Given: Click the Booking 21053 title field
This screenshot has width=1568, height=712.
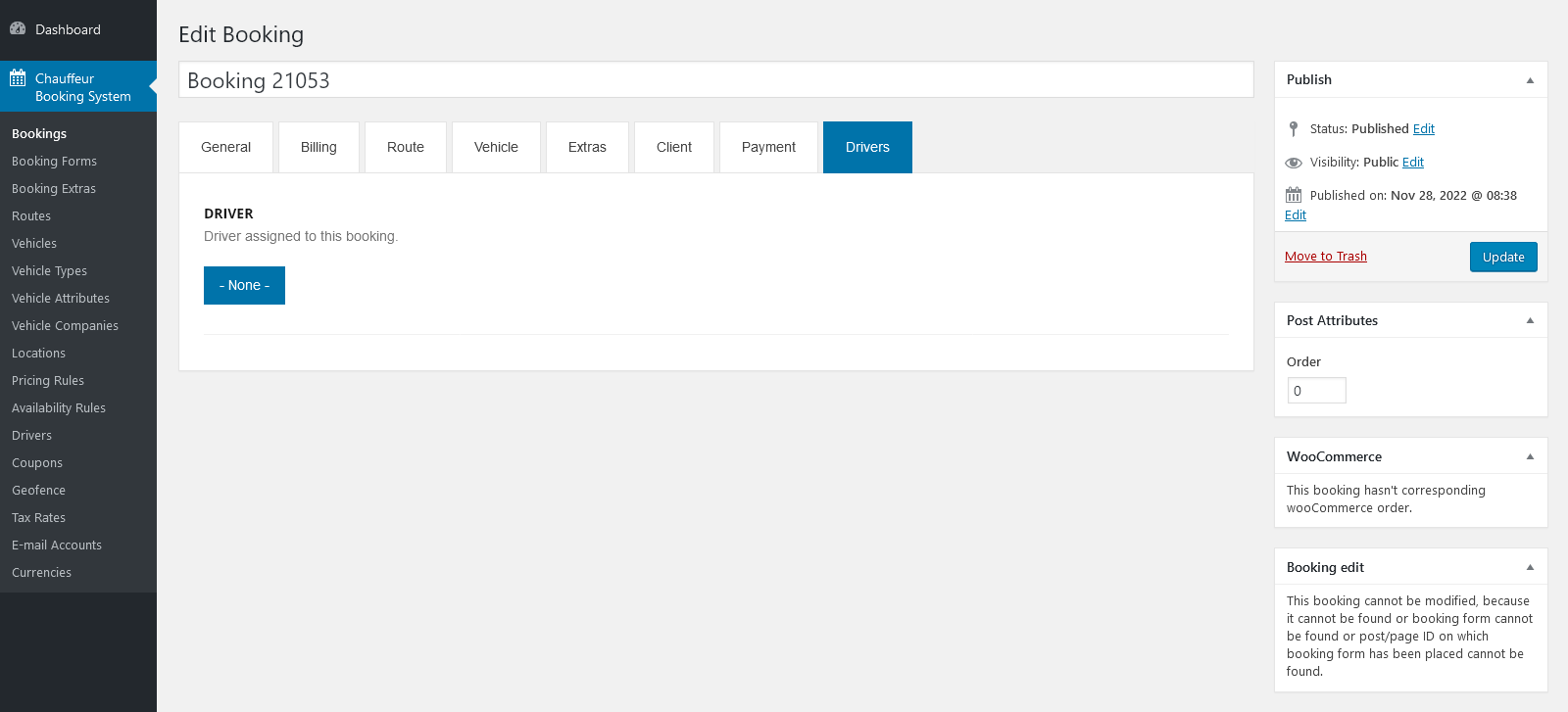Looking at the screenshot, I should (x=715, y=80).
